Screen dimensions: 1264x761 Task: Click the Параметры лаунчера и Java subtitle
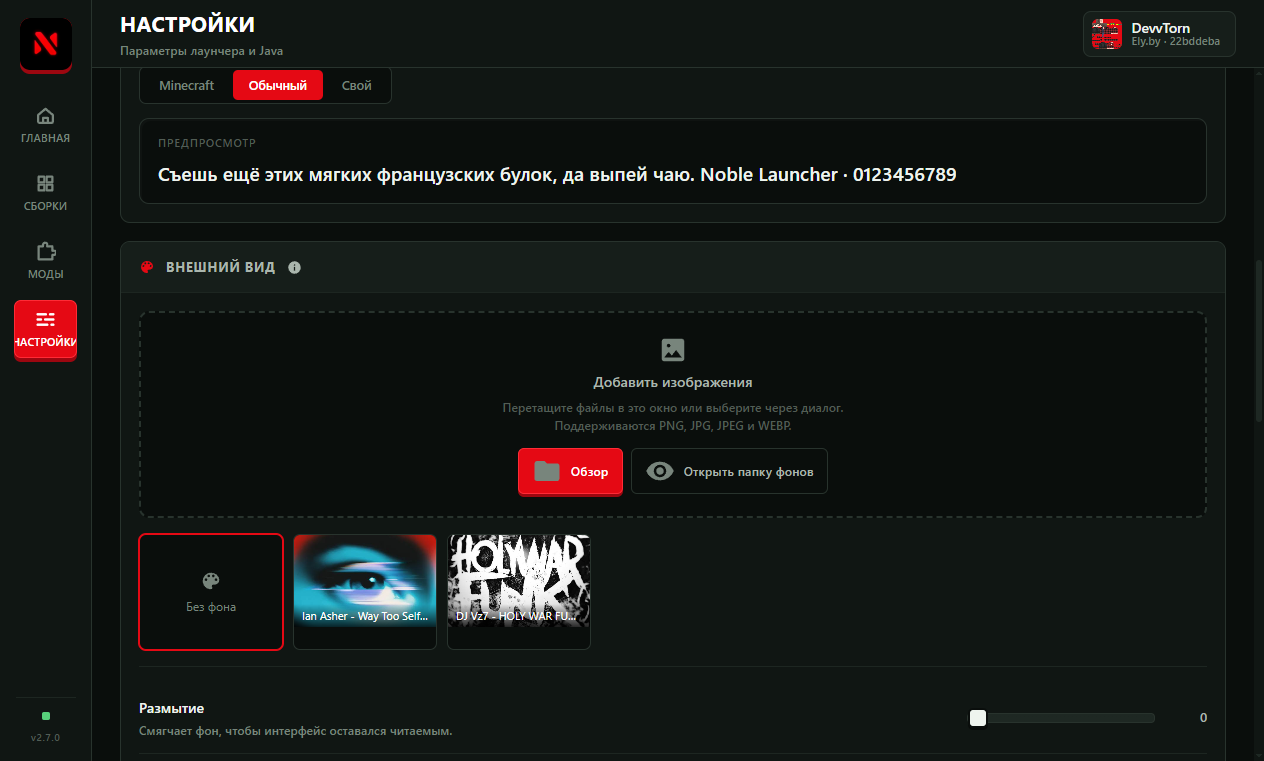(x=202, y=51)
